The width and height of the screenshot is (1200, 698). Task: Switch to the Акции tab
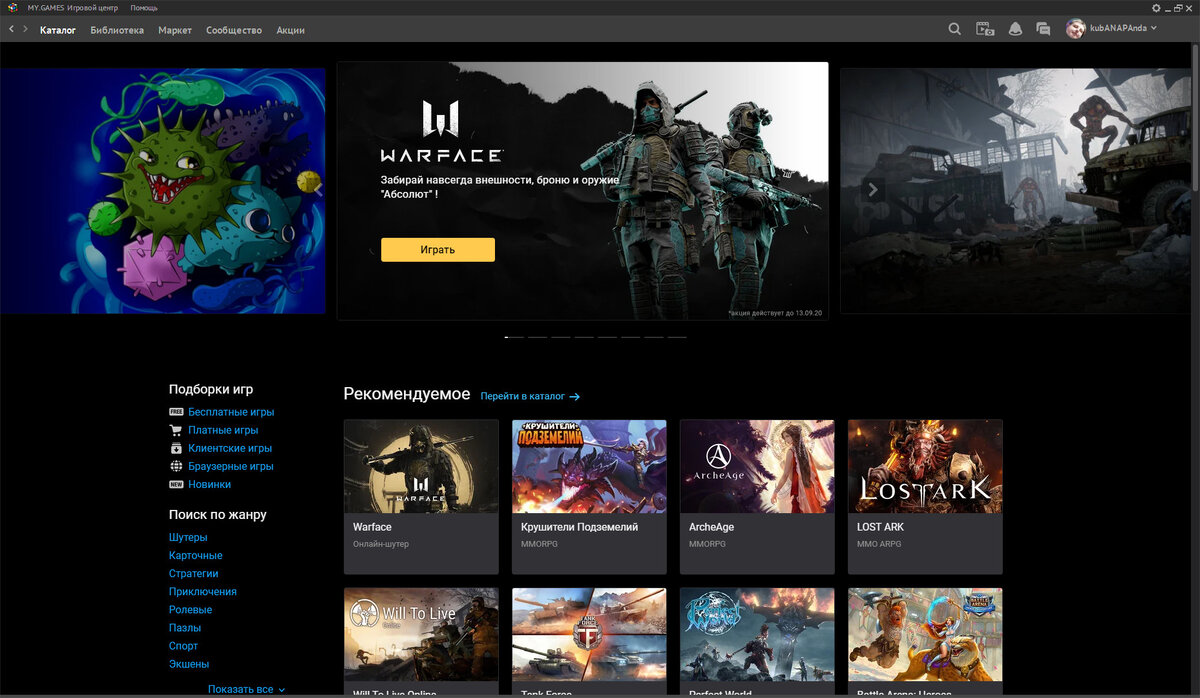290,30
